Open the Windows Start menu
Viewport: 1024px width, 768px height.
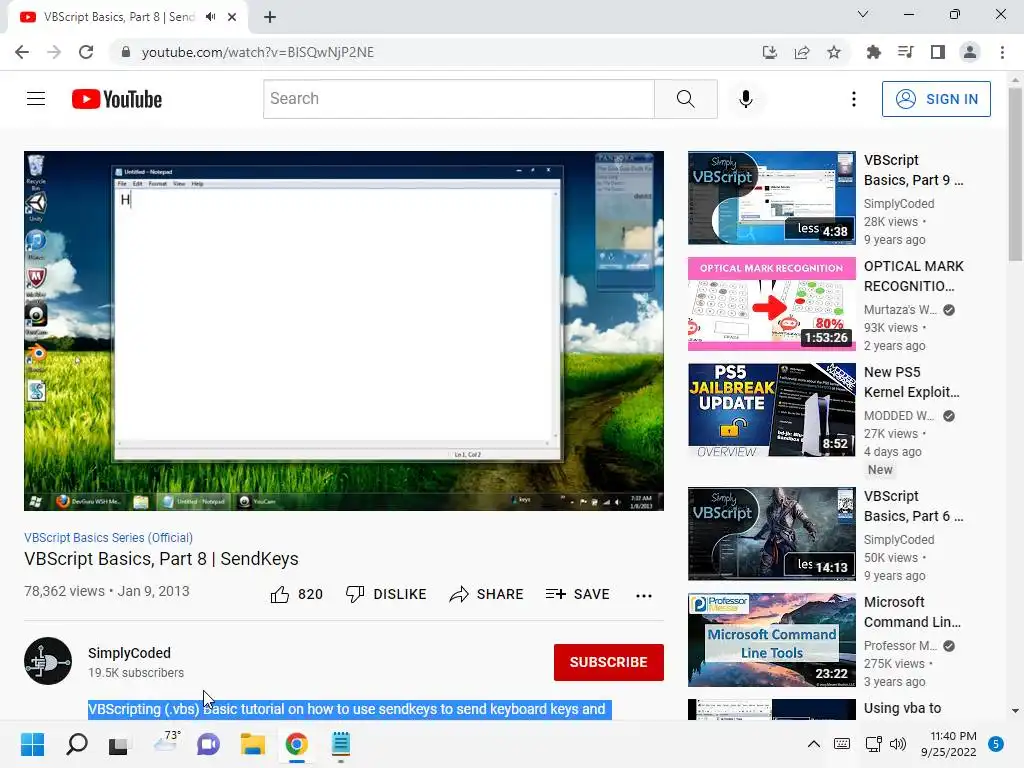coord(32,744)
